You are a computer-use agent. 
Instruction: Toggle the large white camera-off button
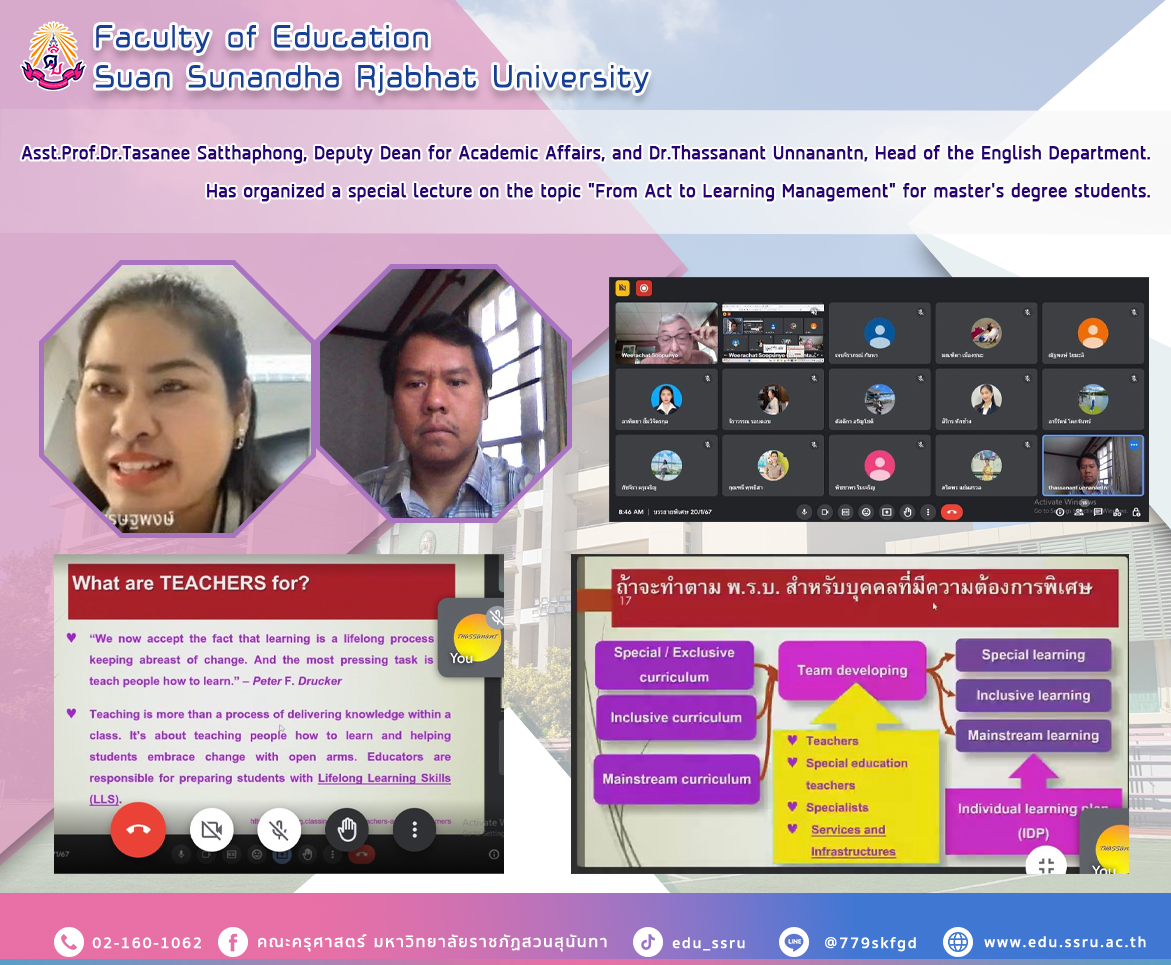[x=210, y=829]
